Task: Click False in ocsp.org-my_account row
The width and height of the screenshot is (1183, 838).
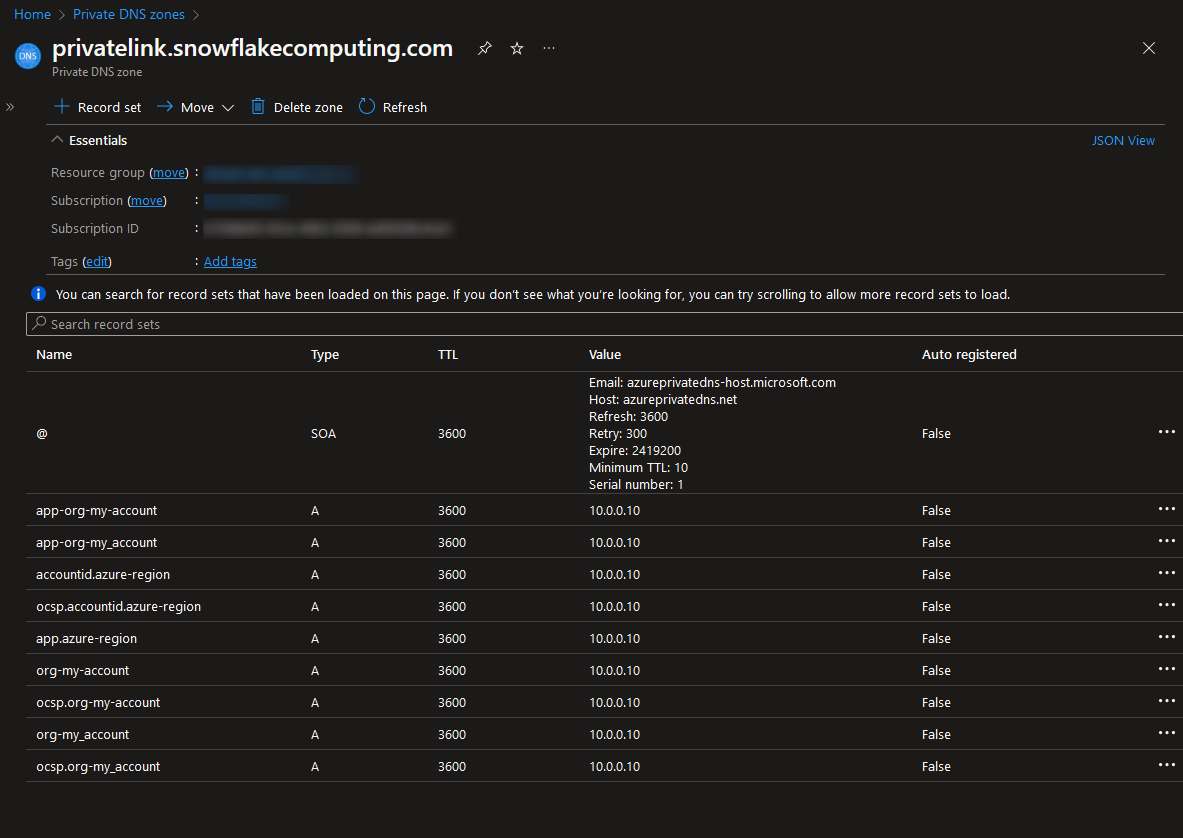Action: point(936,766)
